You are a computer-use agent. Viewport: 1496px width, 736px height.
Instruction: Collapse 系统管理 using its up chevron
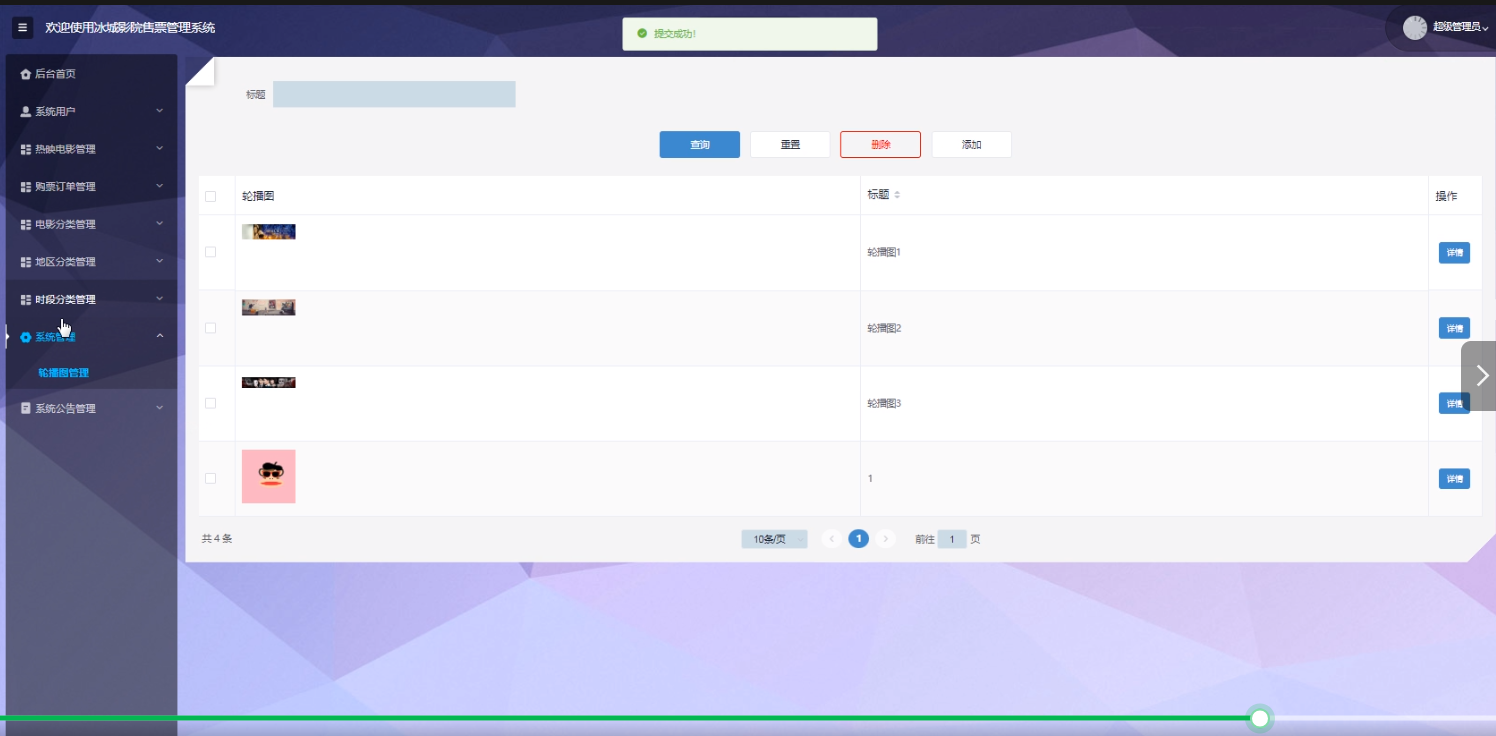[x=160, y=336]
